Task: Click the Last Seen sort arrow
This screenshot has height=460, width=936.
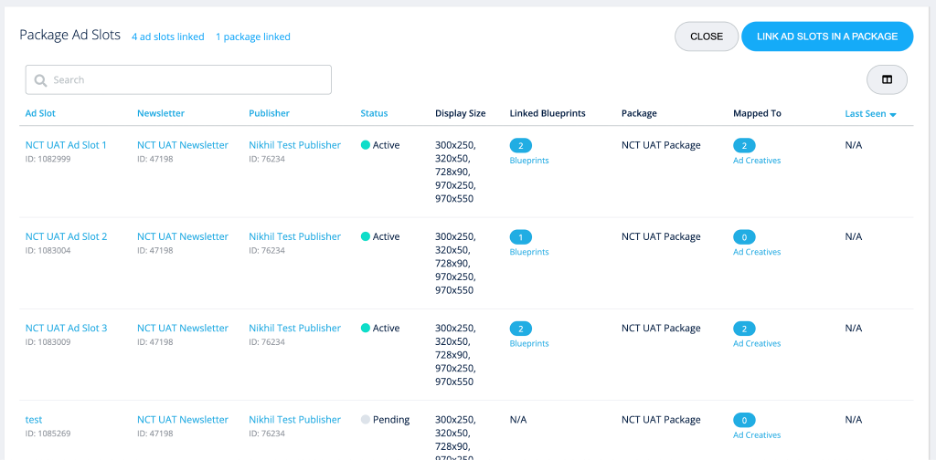Action: pyautogui.click(x=893, y=115)
